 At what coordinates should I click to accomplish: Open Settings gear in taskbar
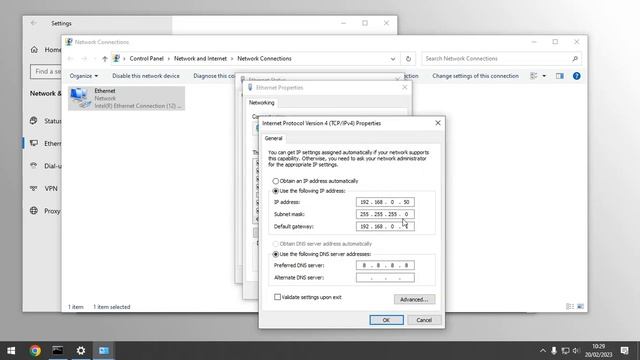tap(81, 351)
